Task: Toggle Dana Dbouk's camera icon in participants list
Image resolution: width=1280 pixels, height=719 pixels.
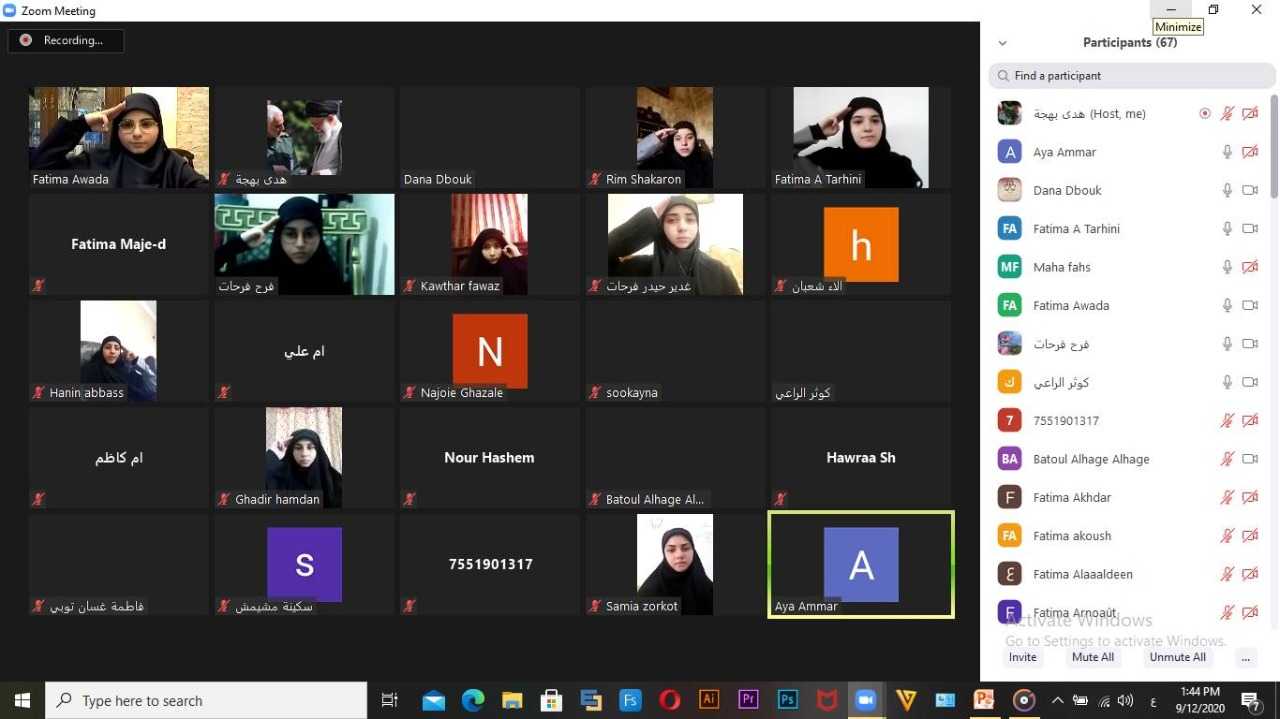Action: (1249, 190)
